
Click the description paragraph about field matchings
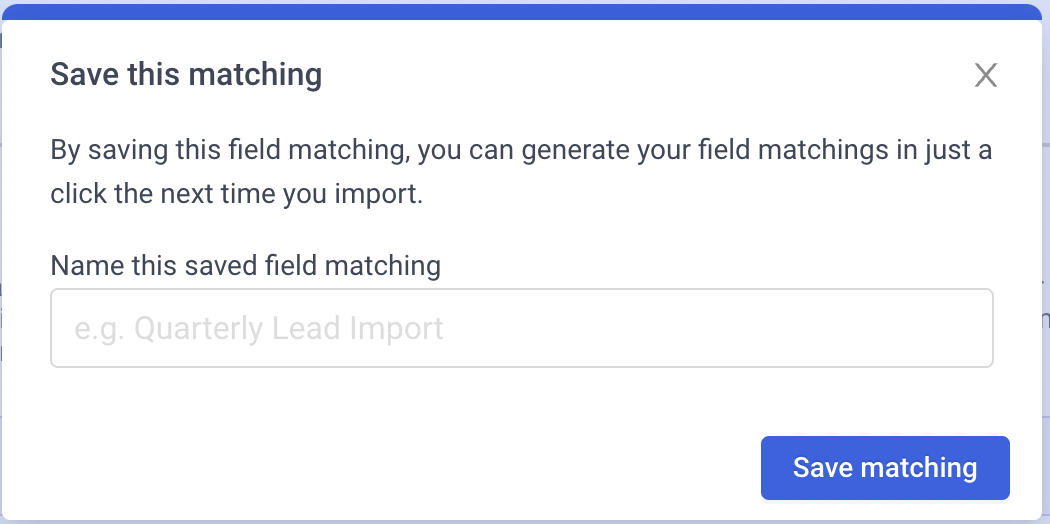(x=521, y=172)
